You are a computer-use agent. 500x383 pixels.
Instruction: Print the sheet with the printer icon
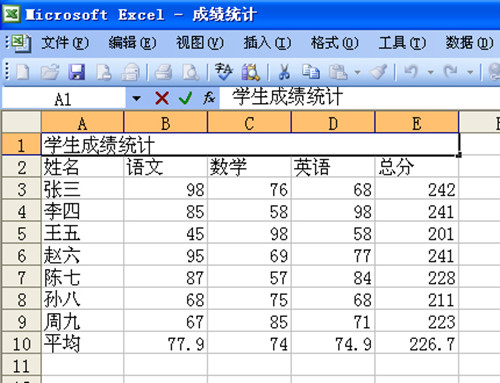[x=163, y=72]
